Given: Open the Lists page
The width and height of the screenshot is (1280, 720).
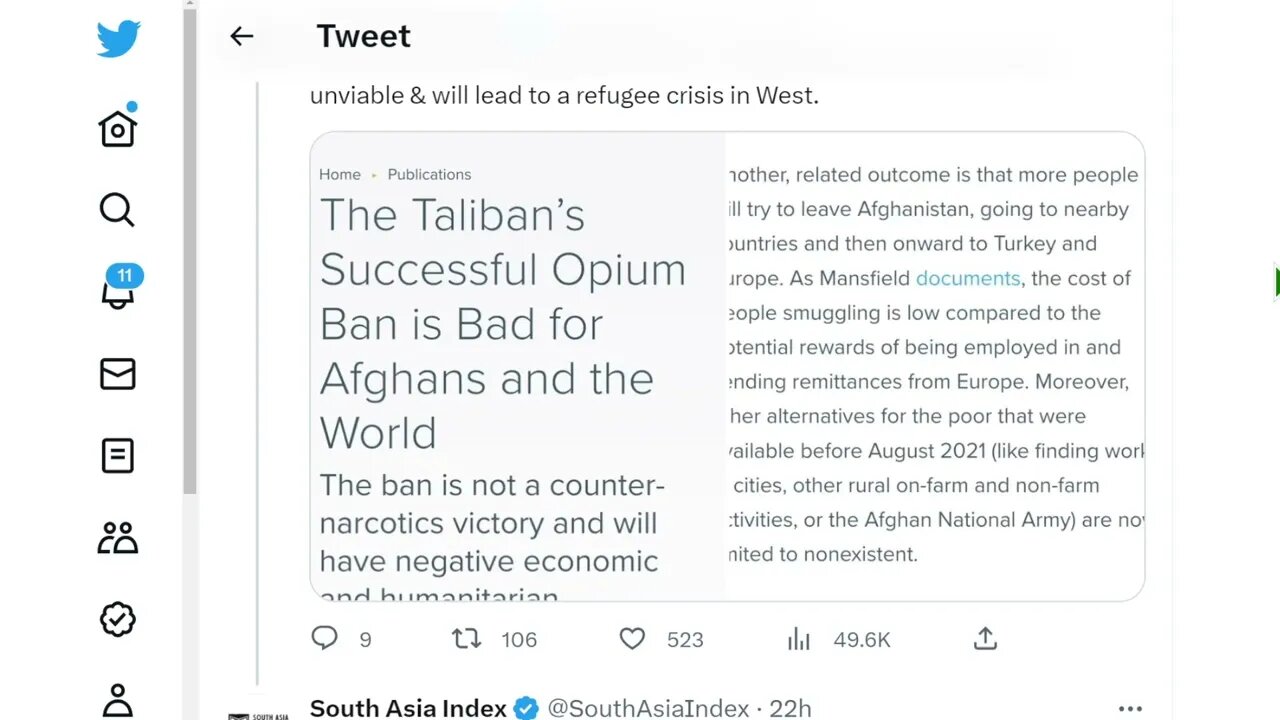Looking at the screenshot, I should 118,456.
